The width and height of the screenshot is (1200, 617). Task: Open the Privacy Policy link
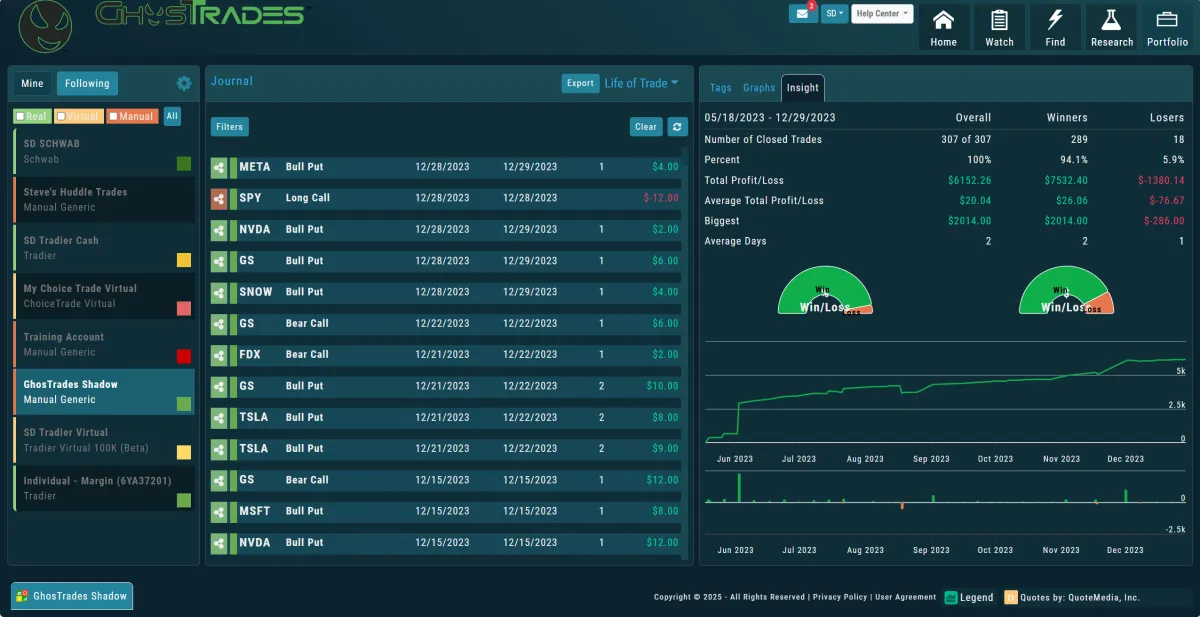pyautogui.click(x=840, y=597)
